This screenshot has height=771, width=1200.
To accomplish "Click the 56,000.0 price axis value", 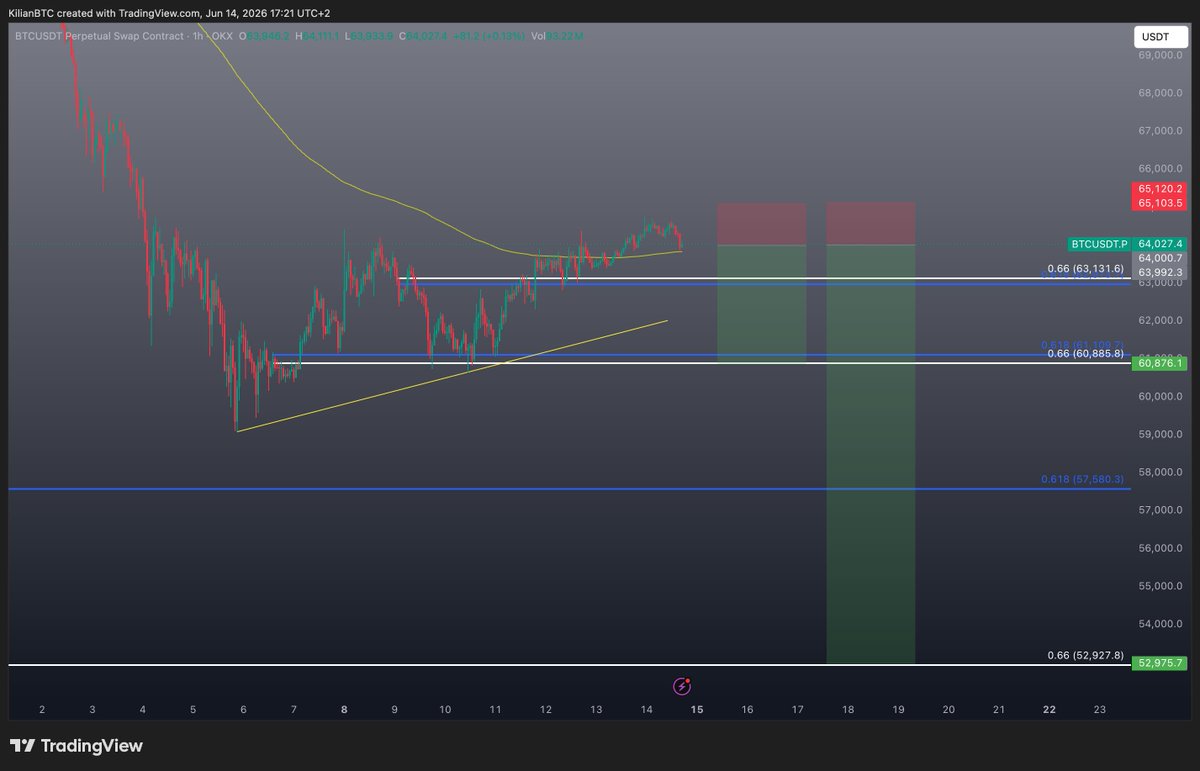I will 1160,548.
